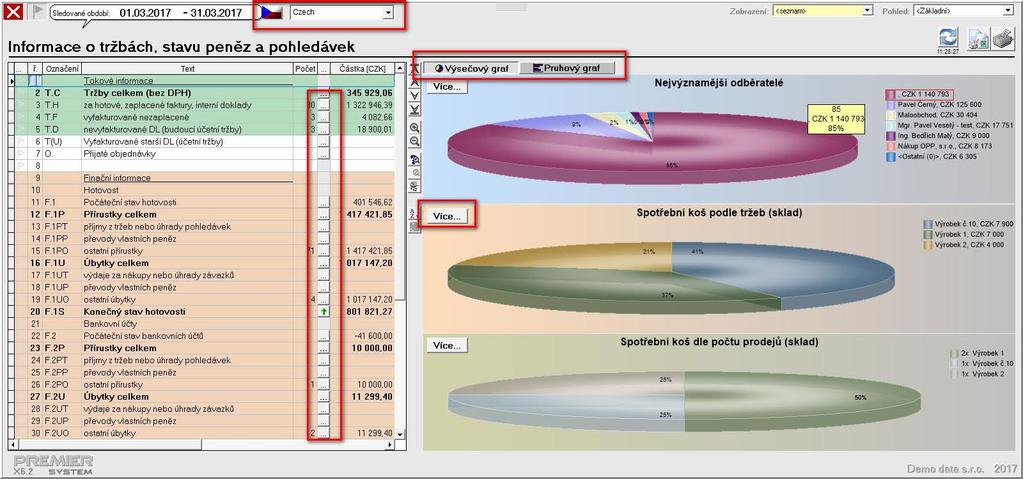Viewport: 1023px width, 479px height.
Task: Move to previous record with up arrow
Action: pyautogui.click(x=414, y=83)
